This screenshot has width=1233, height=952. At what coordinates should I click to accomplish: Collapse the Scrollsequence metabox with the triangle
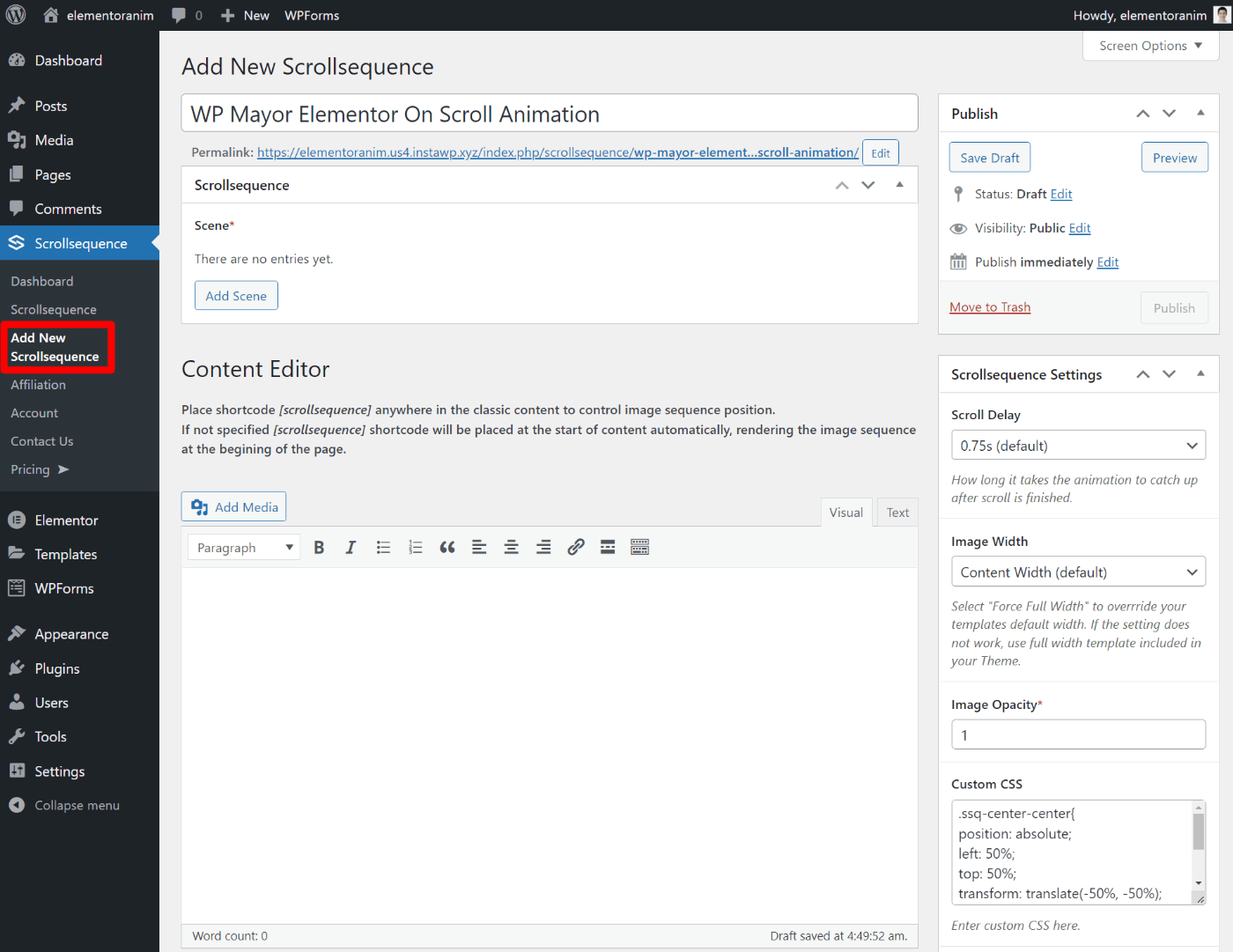pos(899,184)
